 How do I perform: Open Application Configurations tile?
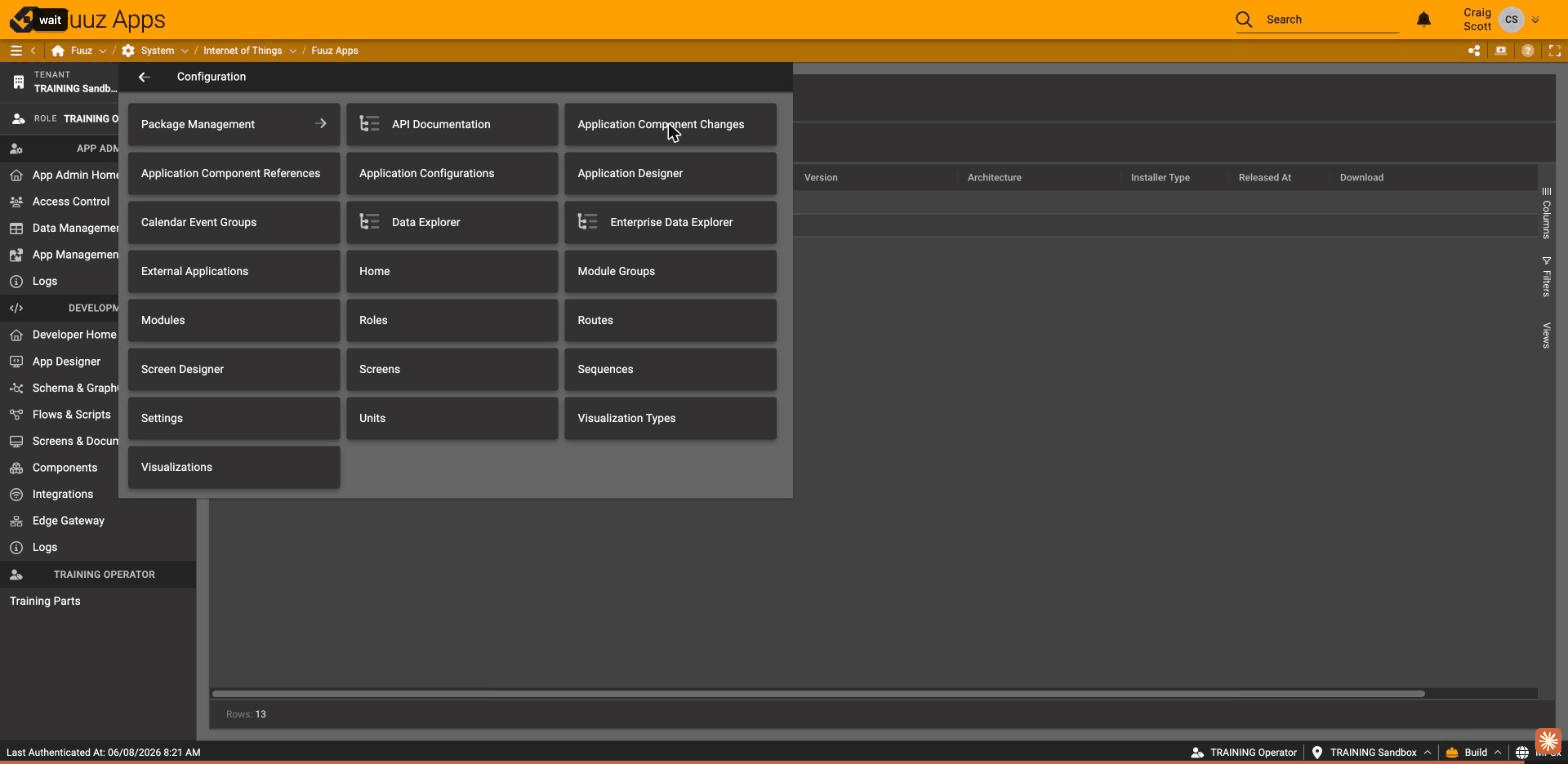click(x=452, y=173)
